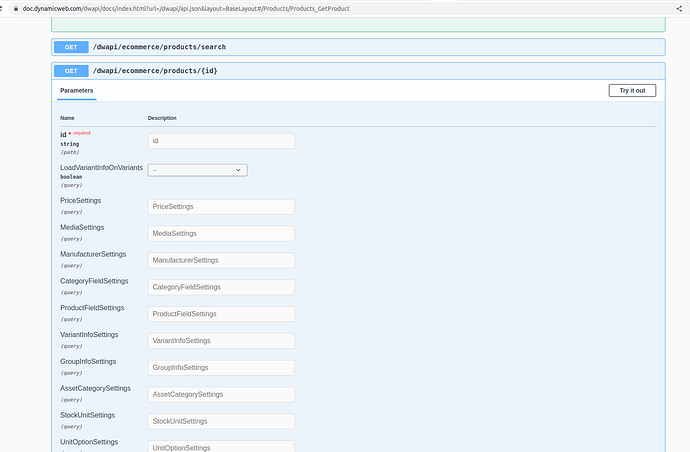Click the /dwapi/ecommerce/products/search path text

(159, 47)
